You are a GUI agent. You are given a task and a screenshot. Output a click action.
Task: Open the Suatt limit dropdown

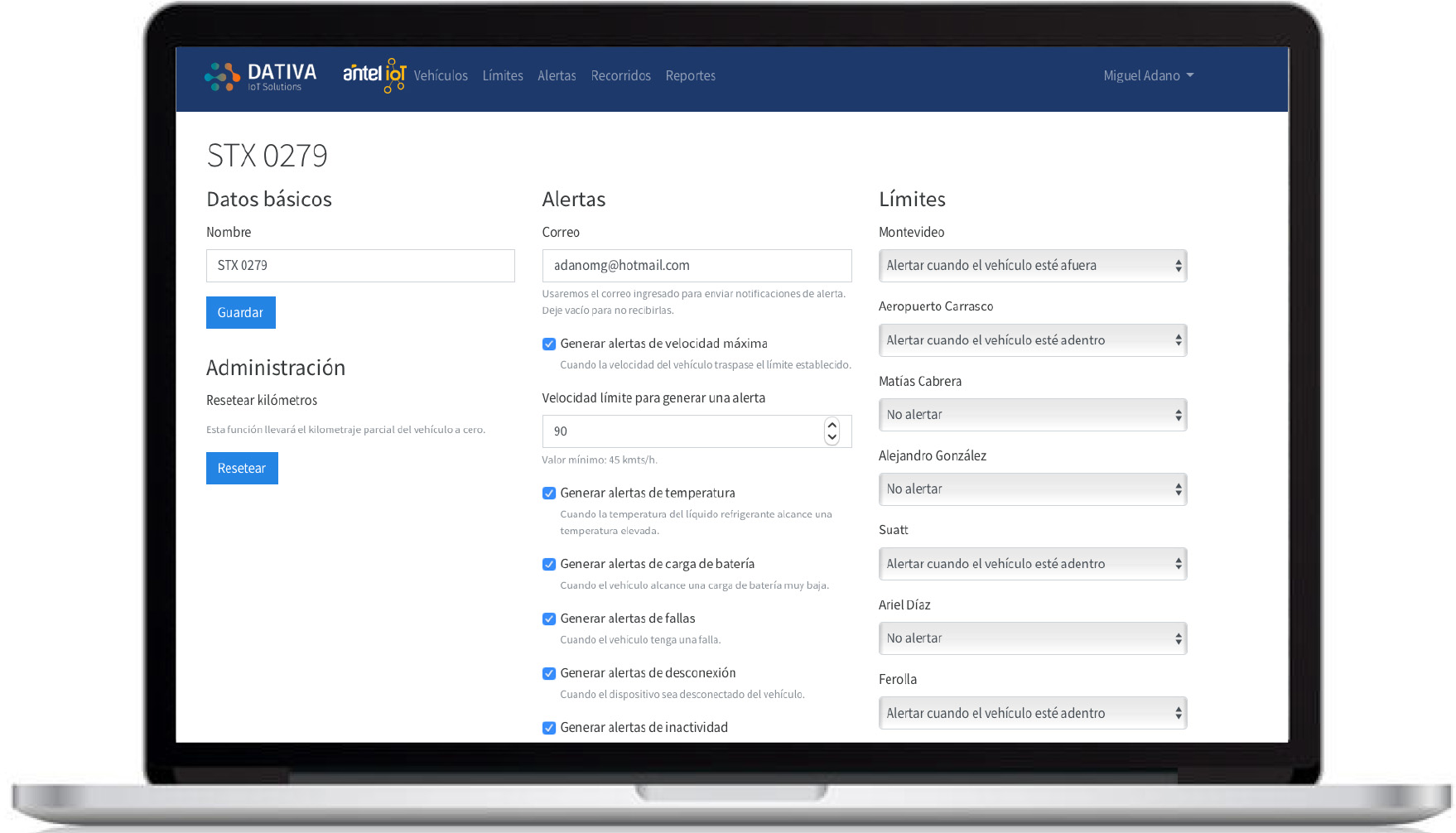pos(1033,564)
